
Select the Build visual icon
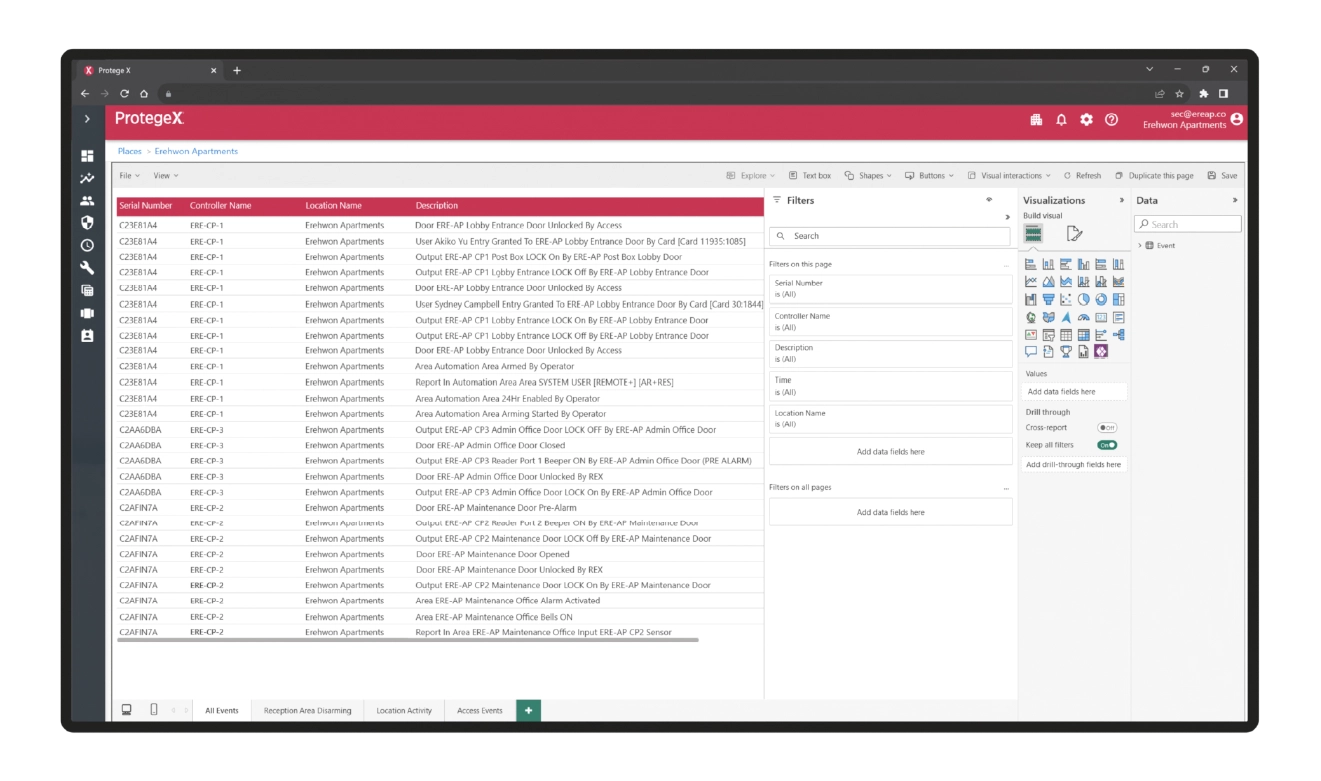[x=1033, y=233]
